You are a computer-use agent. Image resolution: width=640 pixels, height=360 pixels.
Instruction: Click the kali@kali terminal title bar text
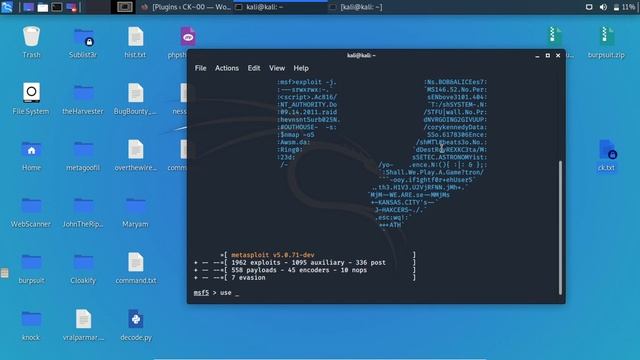coord(361,56)
